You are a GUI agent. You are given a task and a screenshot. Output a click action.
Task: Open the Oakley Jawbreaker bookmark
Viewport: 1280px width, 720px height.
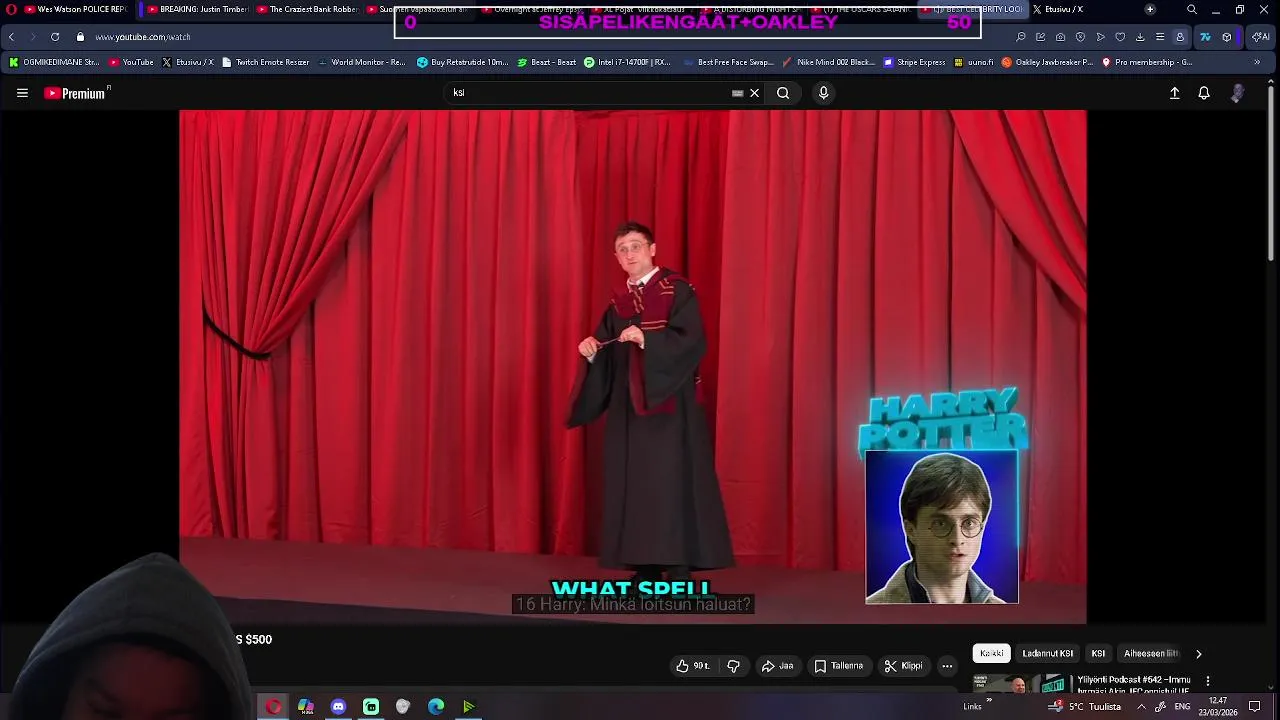[1047, 62]
